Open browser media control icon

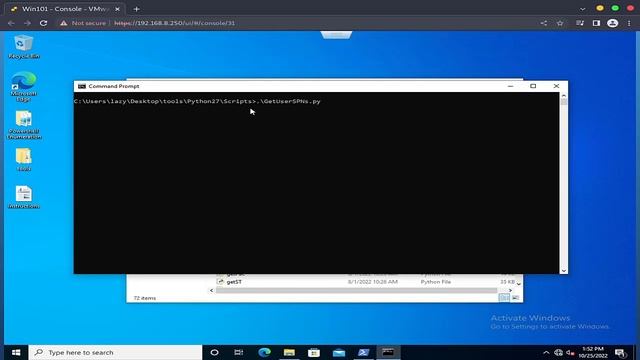[580, 23]
